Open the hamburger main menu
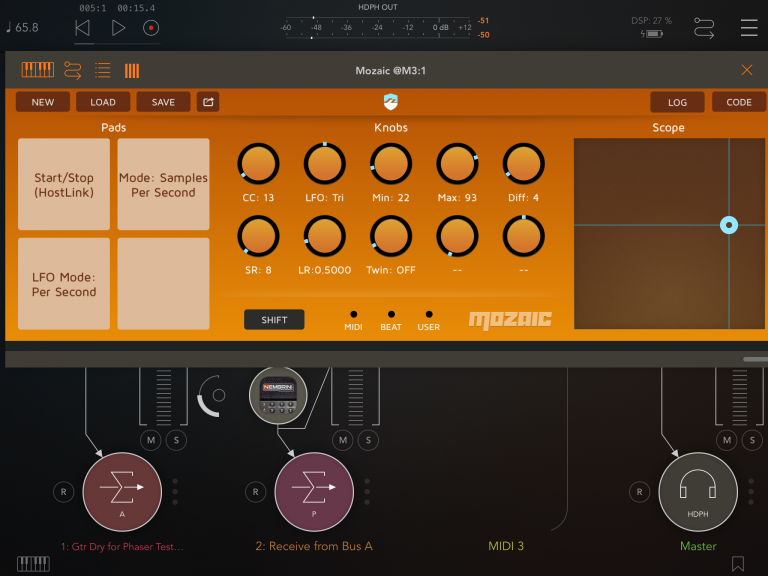The image size is (768, 576). pos(749,27)
